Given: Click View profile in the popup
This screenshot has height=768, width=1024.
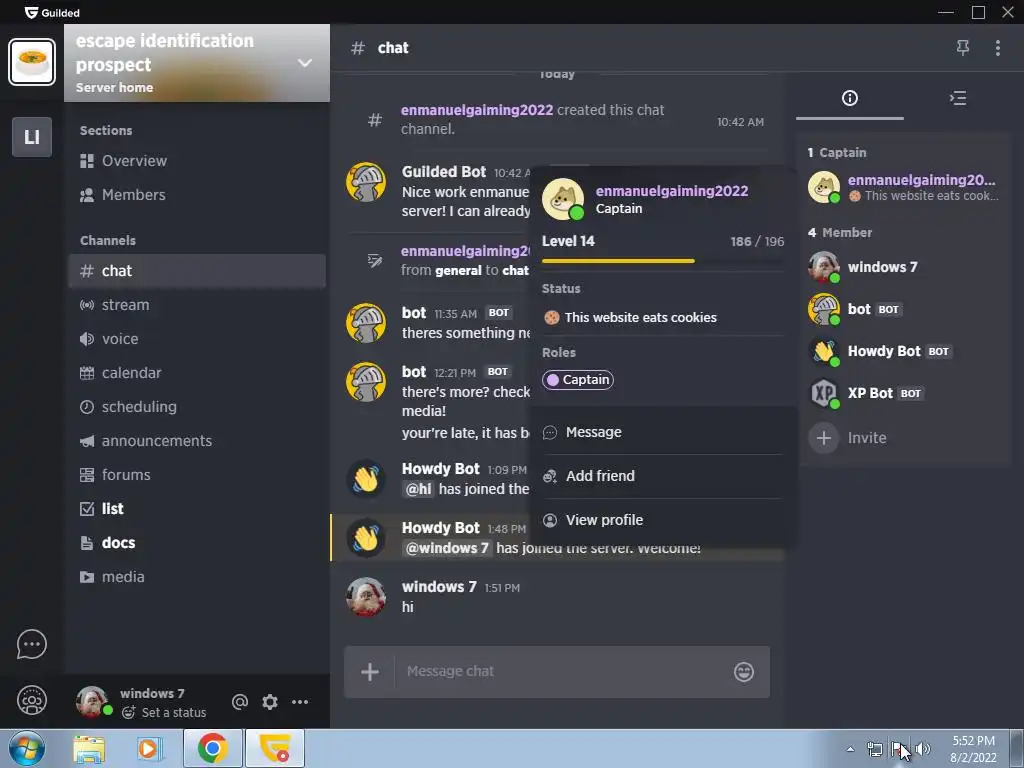Looking at the screenshot, I should click(664, 520).
